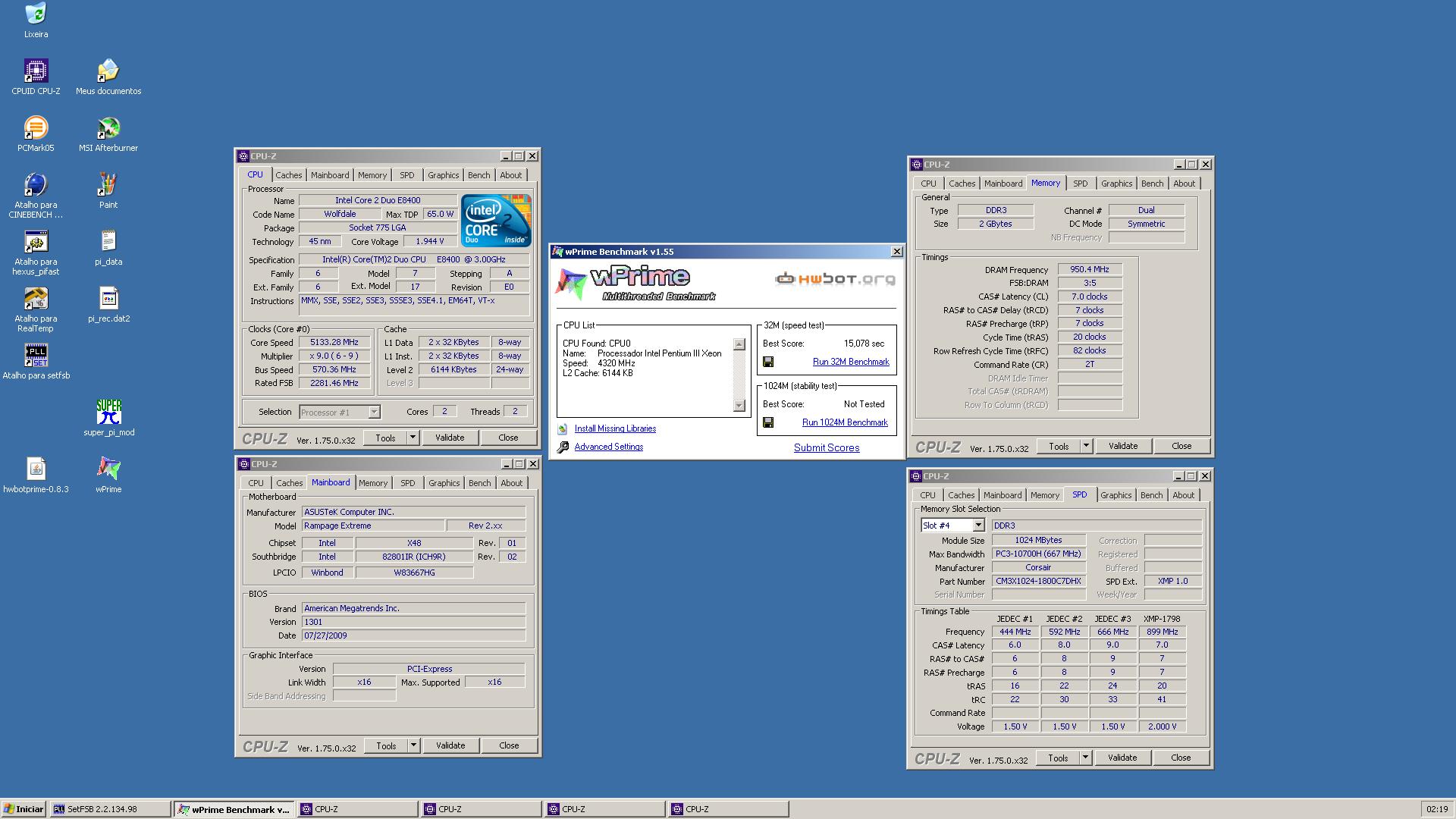
Task: Click the Iniciar start button
Action: click(24, 809)
